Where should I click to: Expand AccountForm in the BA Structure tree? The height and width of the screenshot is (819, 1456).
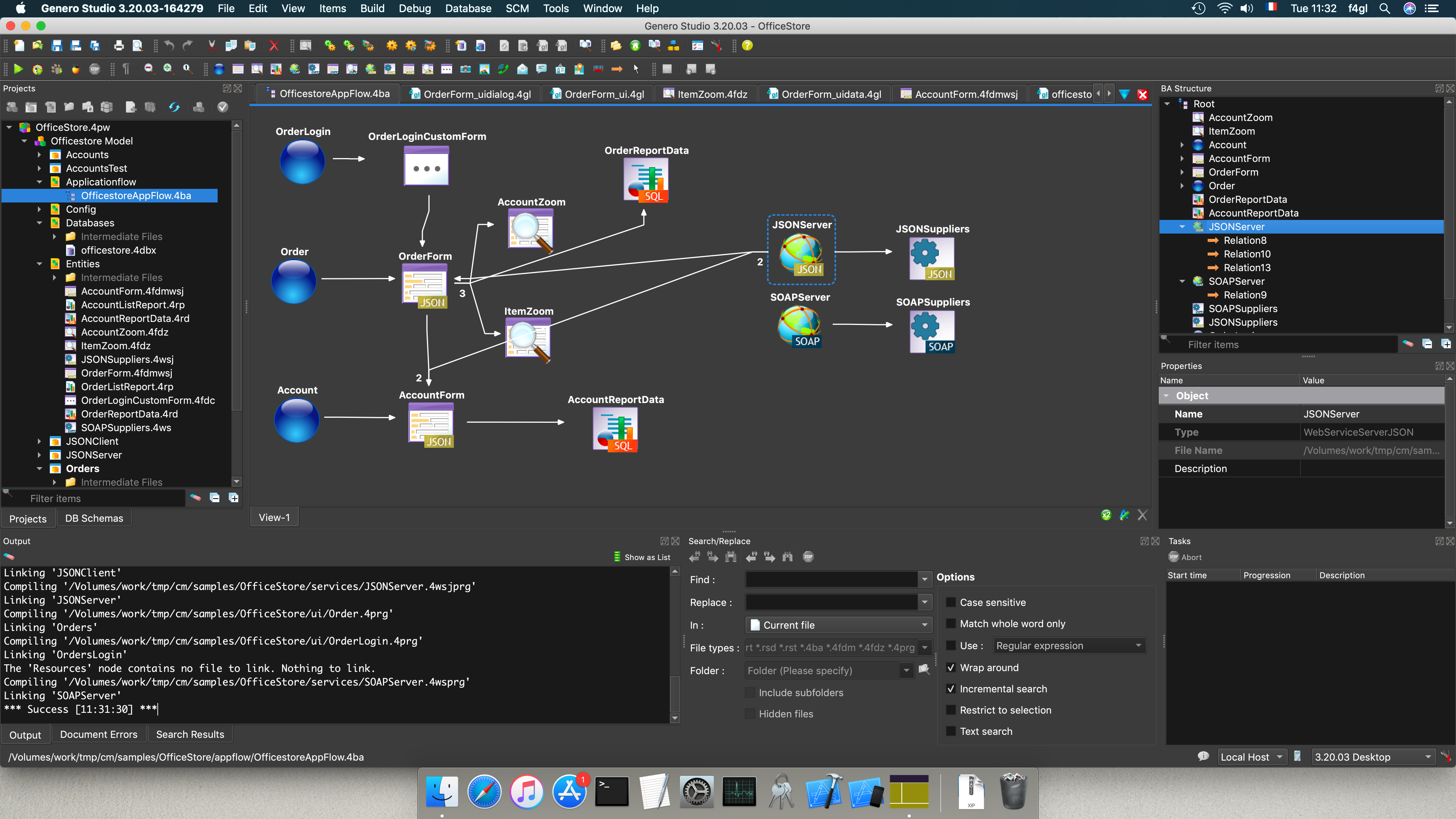(1182, 158)
